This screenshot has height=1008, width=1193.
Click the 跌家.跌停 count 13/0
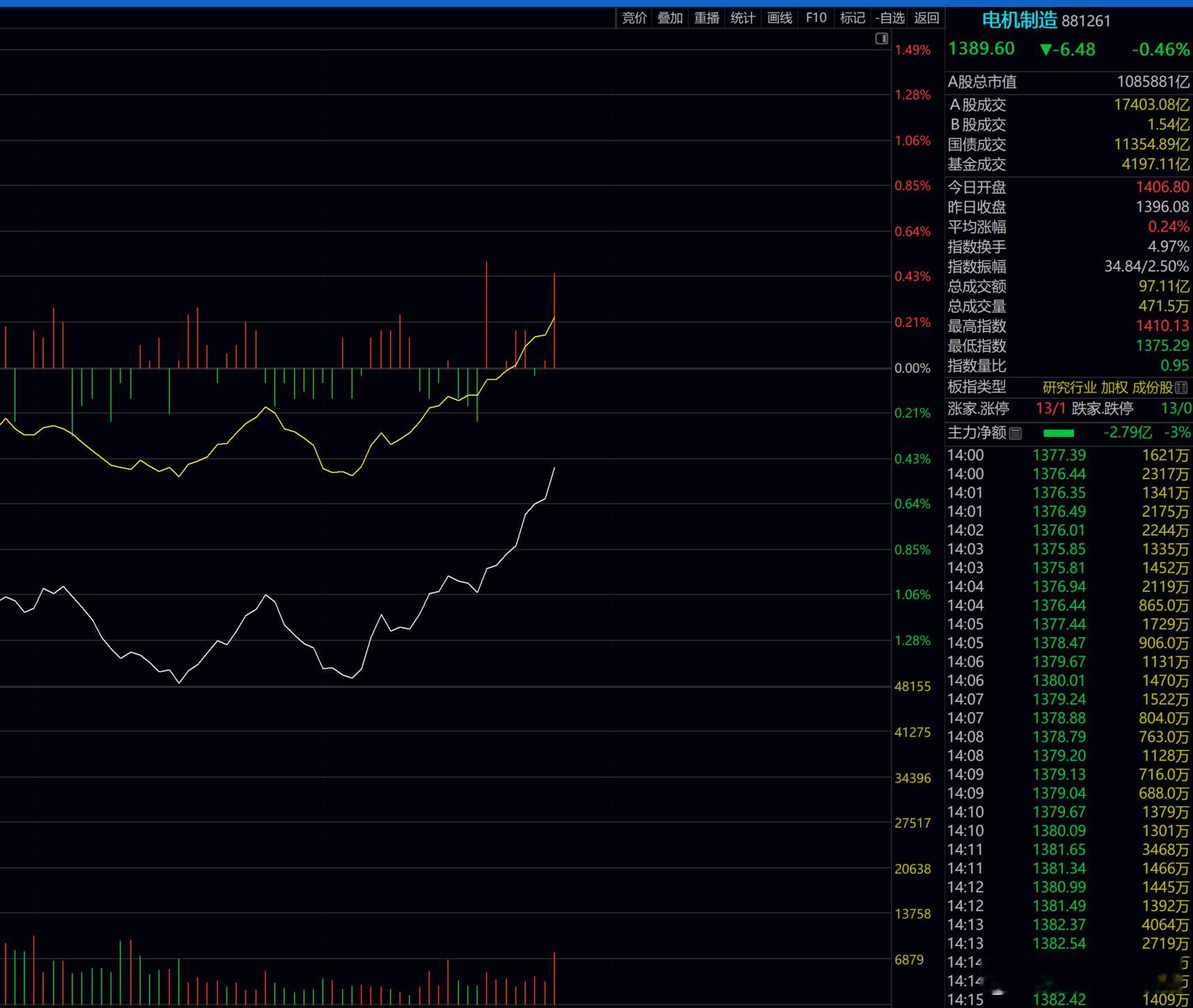pyautogui.click(x=1176, y=409)
